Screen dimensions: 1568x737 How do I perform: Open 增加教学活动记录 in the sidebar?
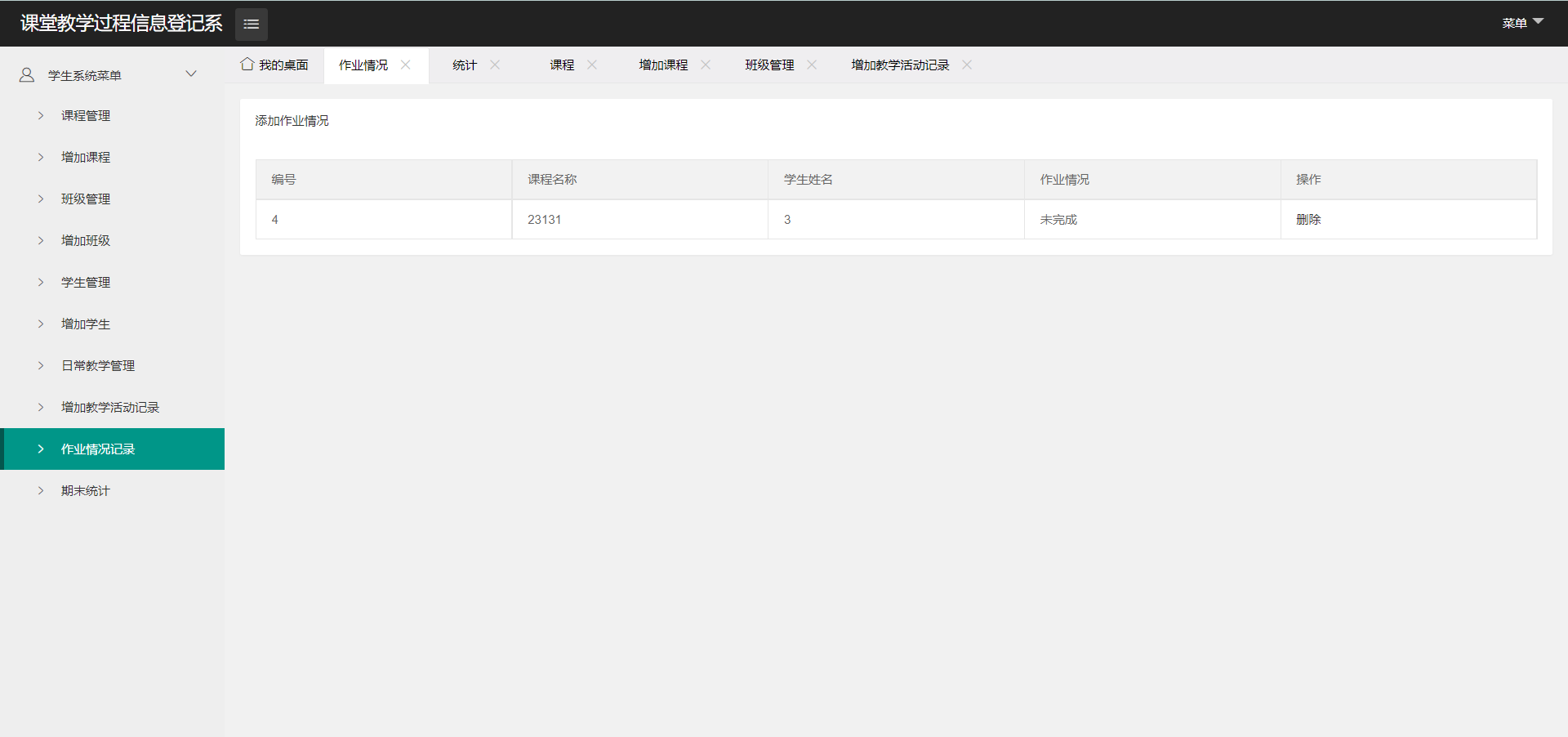coord(113,407)
